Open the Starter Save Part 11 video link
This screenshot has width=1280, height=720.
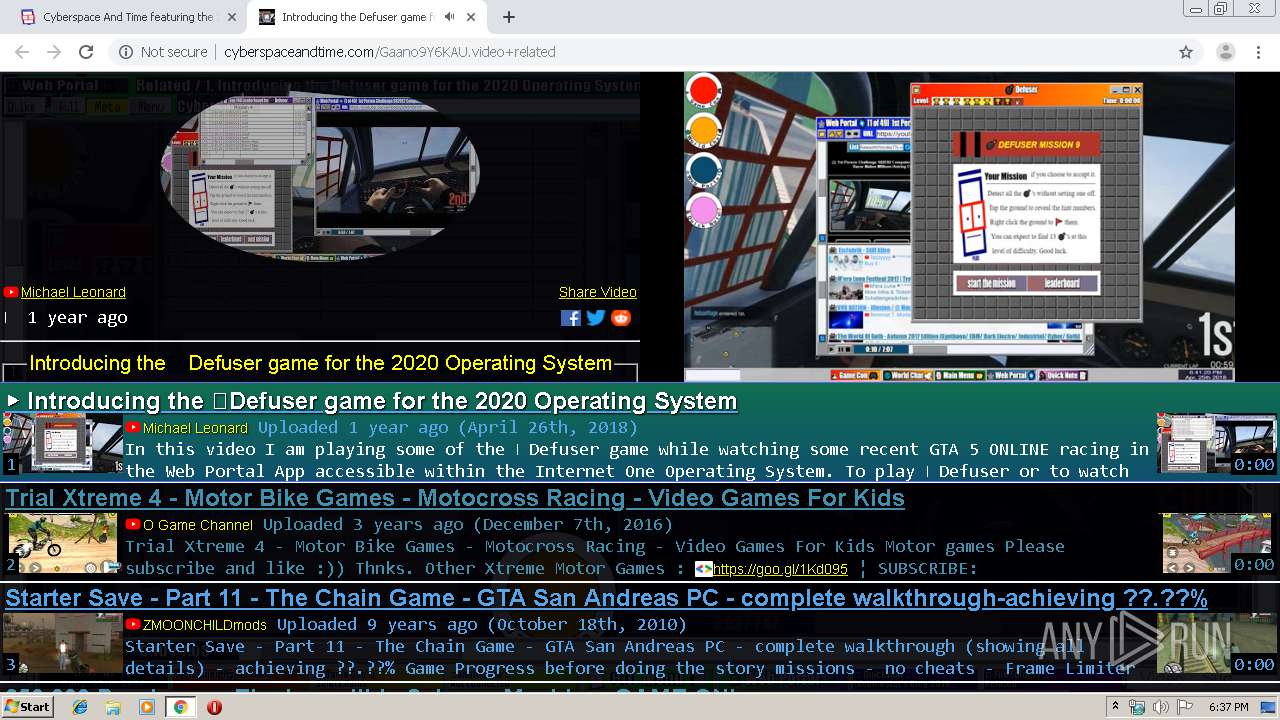click(x=606, y=598)
